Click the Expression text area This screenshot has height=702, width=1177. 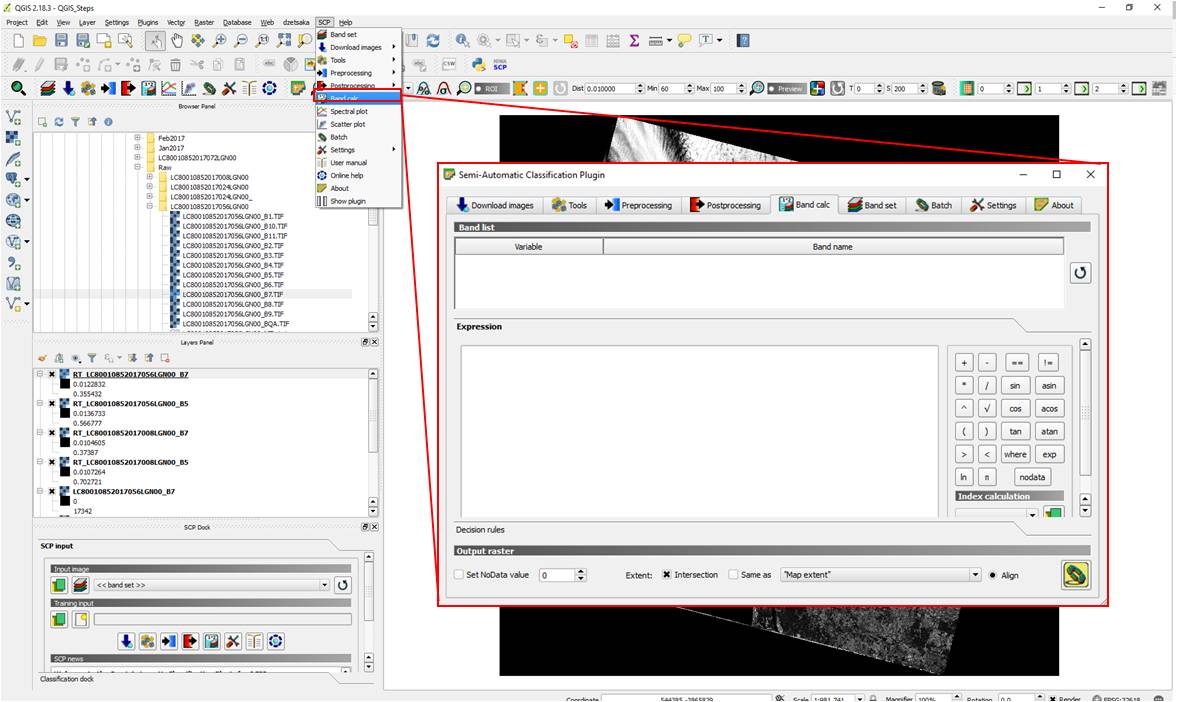coord(699,430)
